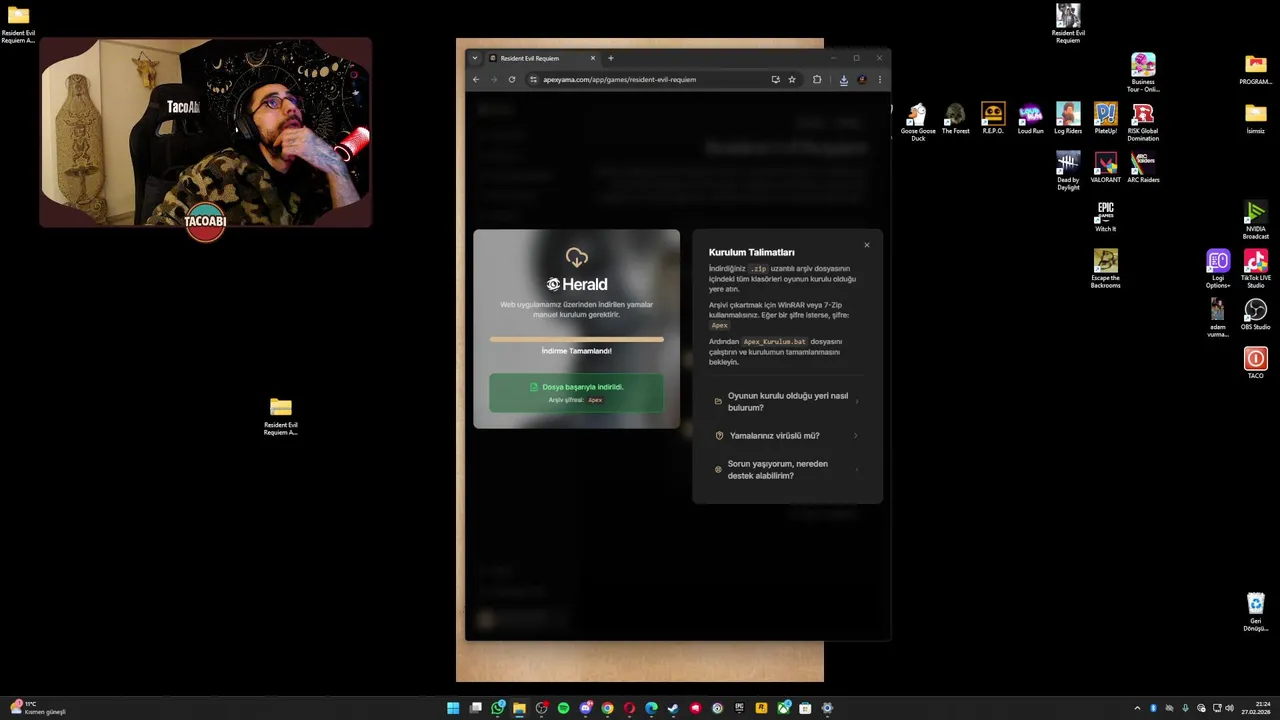Open the Windows Start menu
Viewport: 1280px width, 720px height.
click(x=453, y=708)
